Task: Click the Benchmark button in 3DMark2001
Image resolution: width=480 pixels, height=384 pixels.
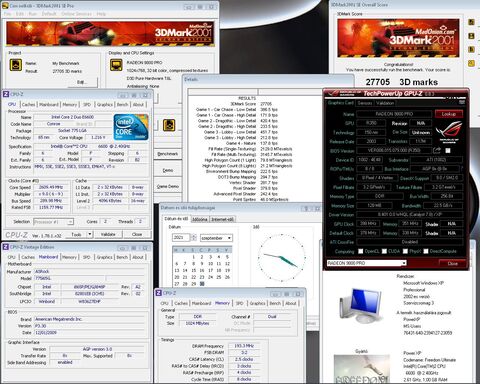Action: point(168,154)
